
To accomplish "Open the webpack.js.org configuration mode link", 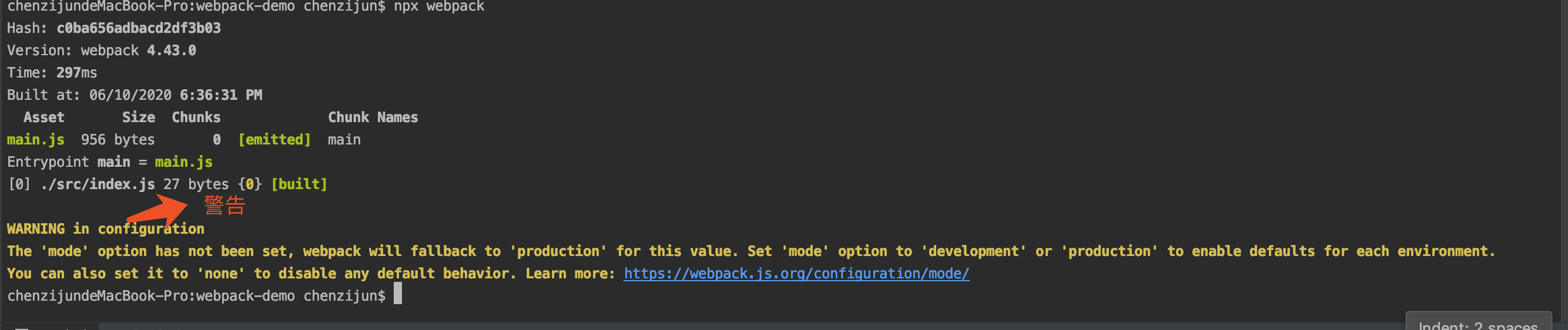I will pos(796,274).
